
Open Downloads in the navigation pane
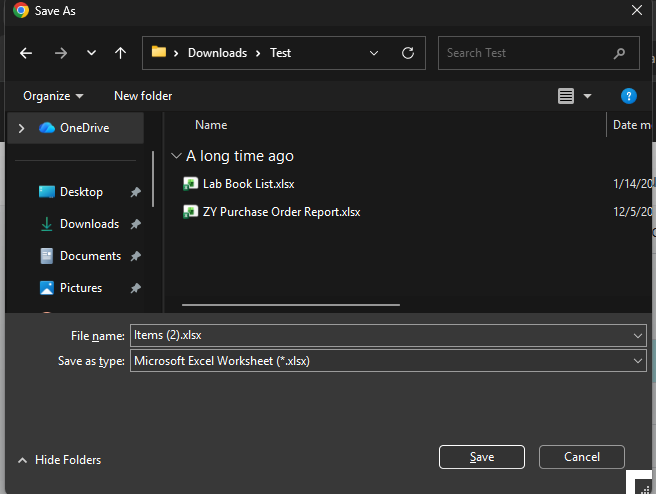(89, 224)
